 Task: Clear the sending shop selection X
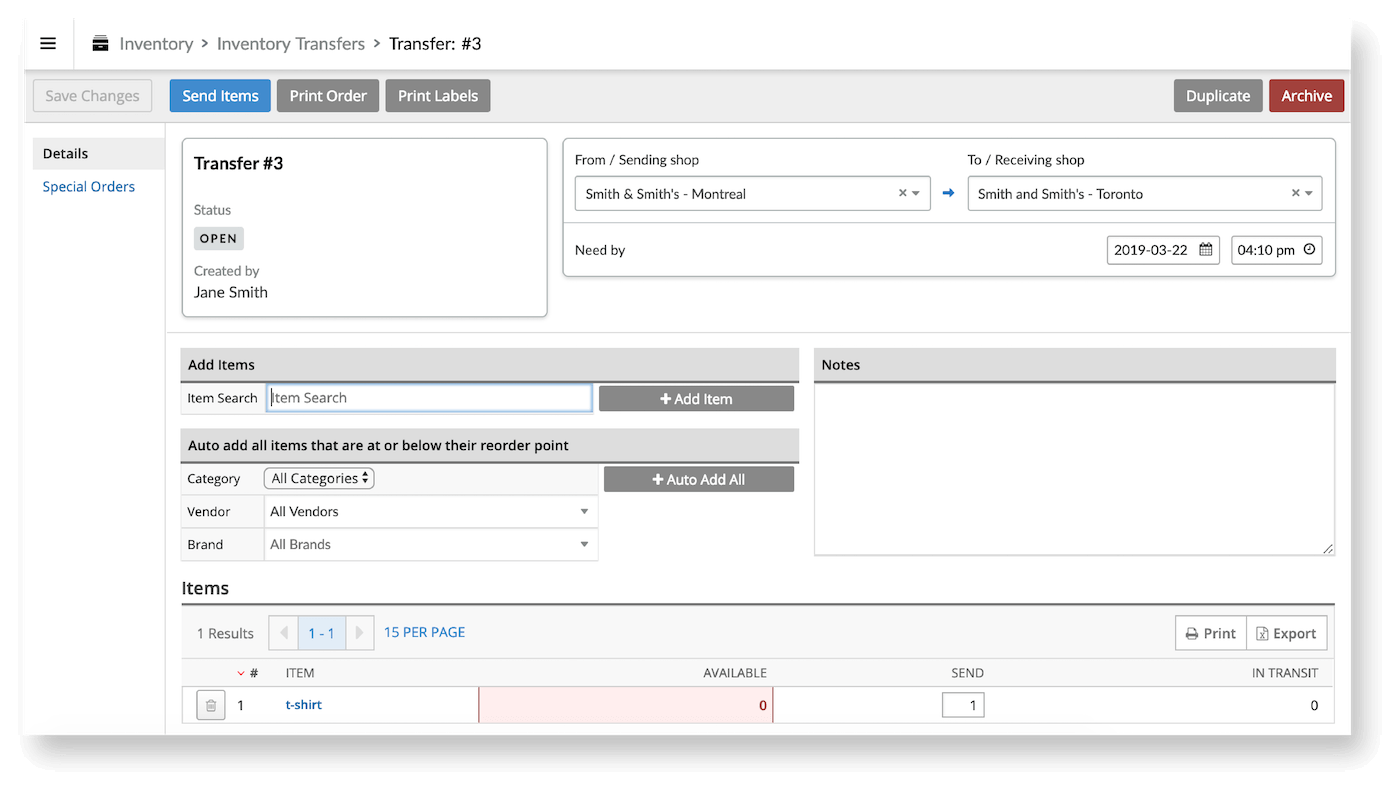(x=902, y=194)
